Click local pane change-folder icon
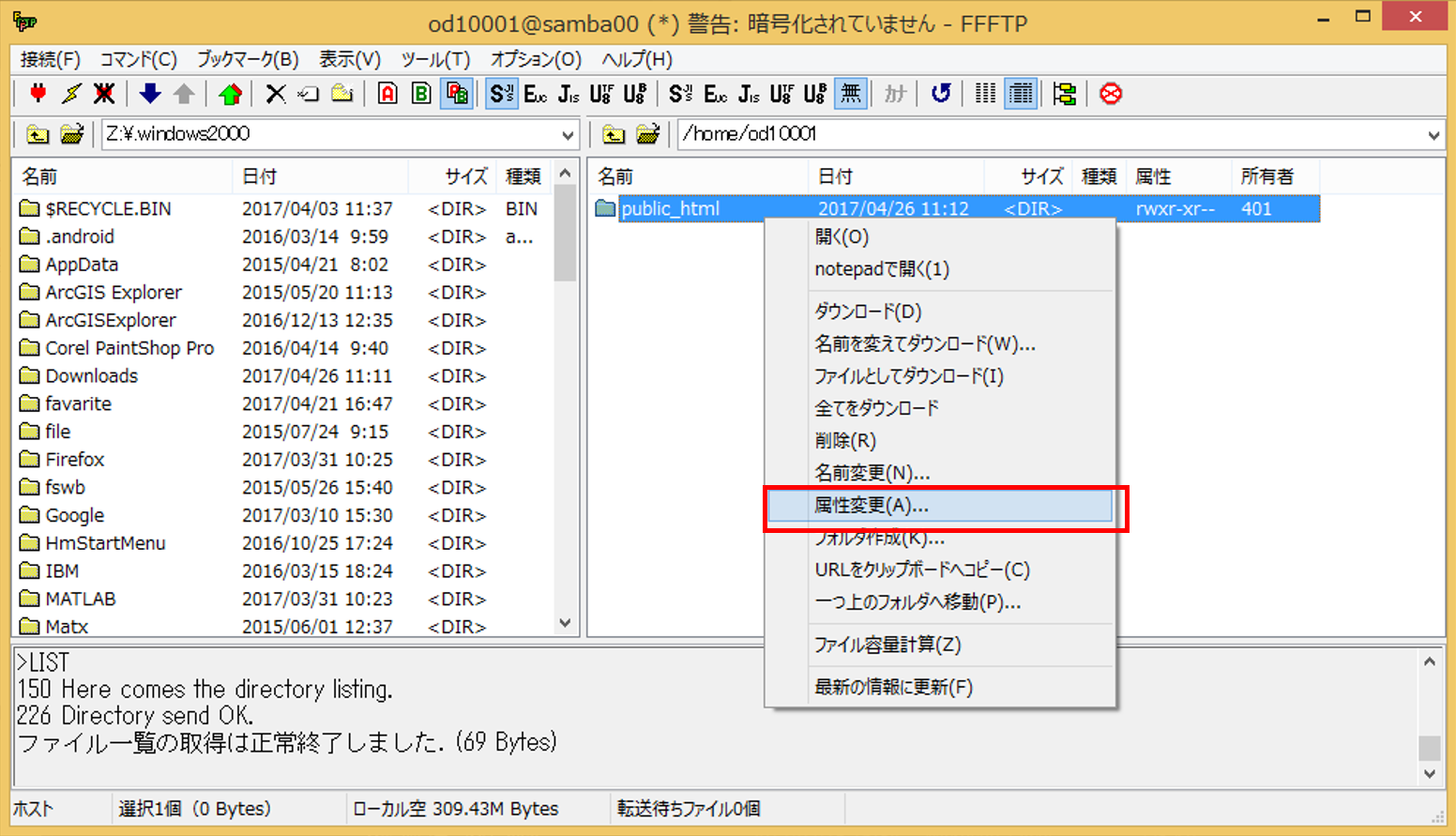Screen dimensions: 1456x836 point(71,134)
